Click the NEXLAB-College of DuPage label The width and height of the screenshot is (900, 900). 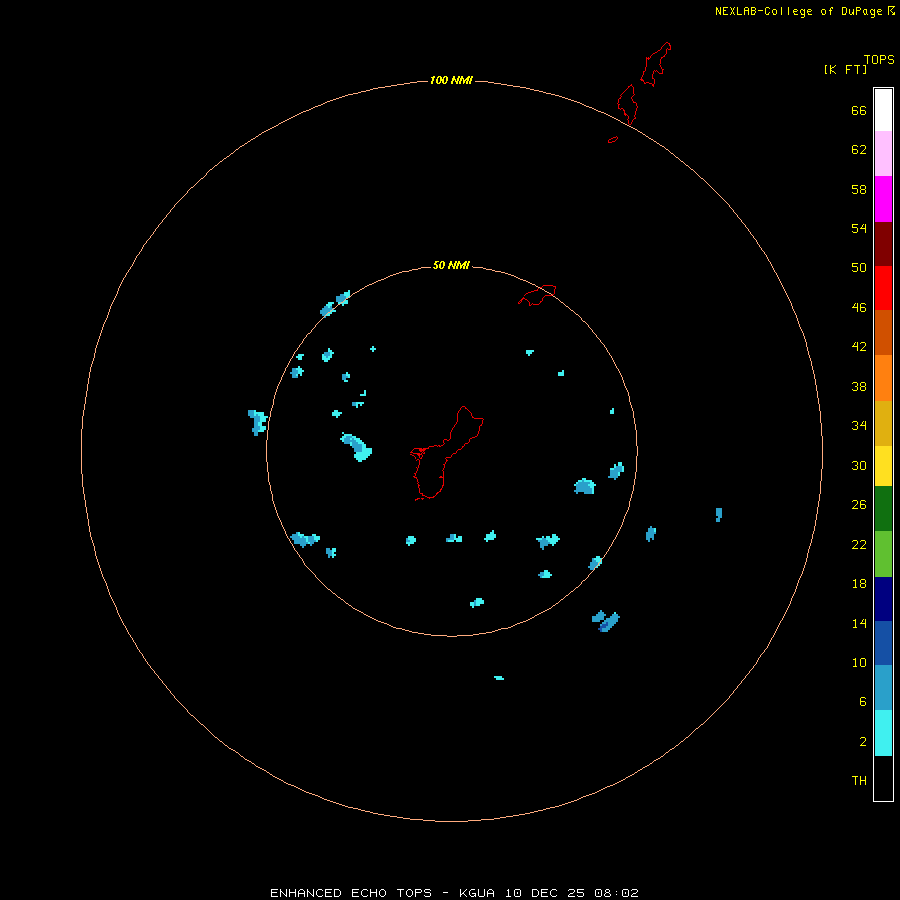798,11
